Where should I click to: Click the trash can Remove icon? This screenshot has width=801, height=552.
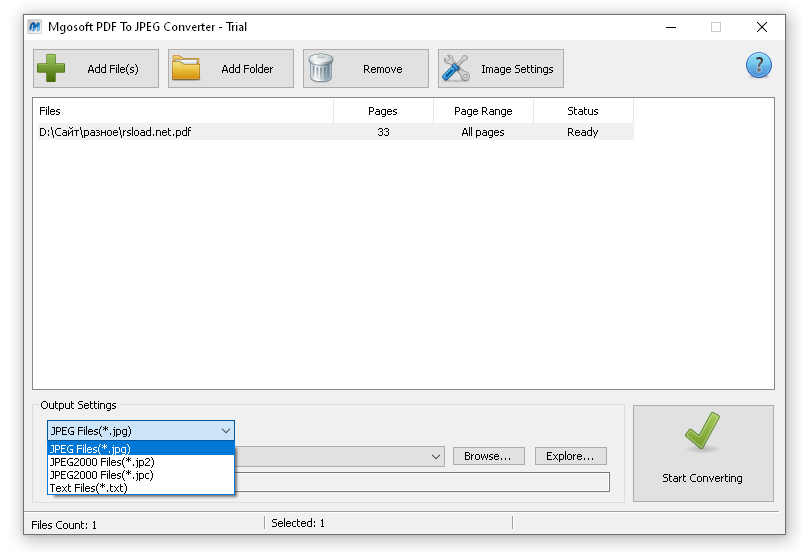coord(321,68)
